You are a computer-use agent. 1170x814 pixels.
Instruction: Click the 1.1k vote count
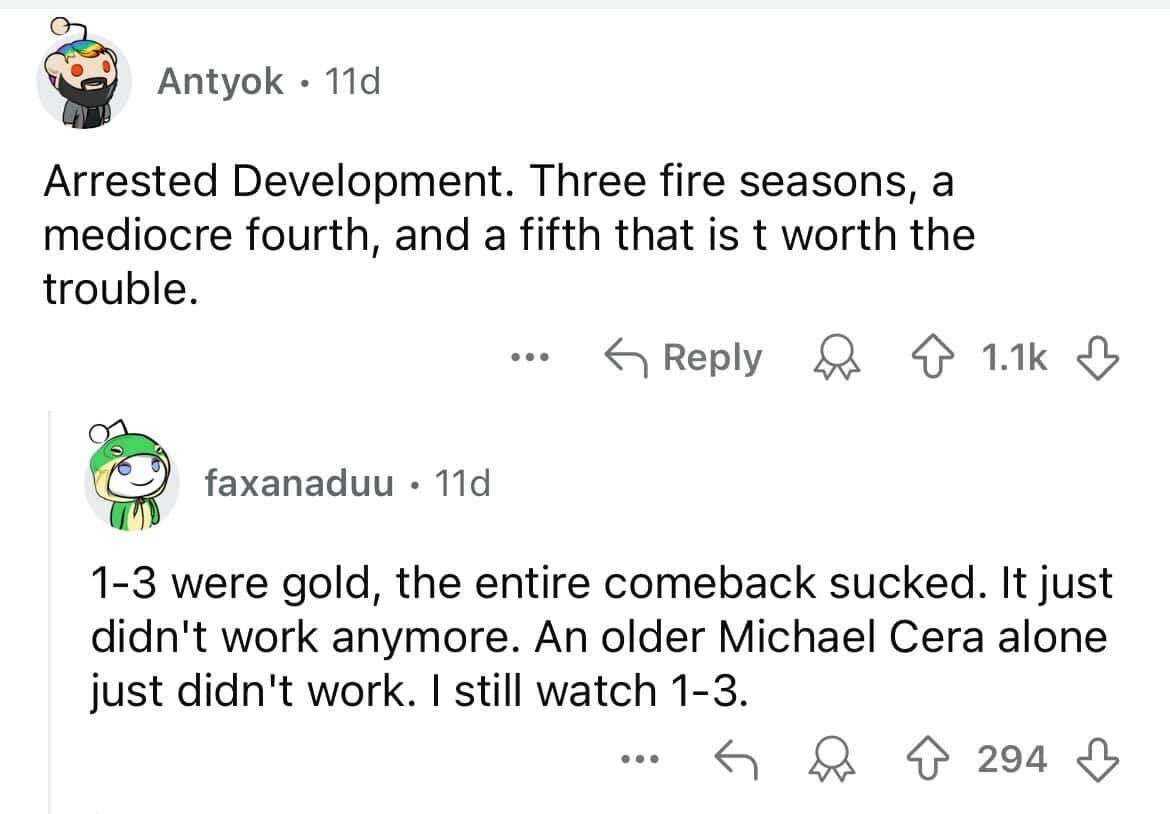(1015, 357)
